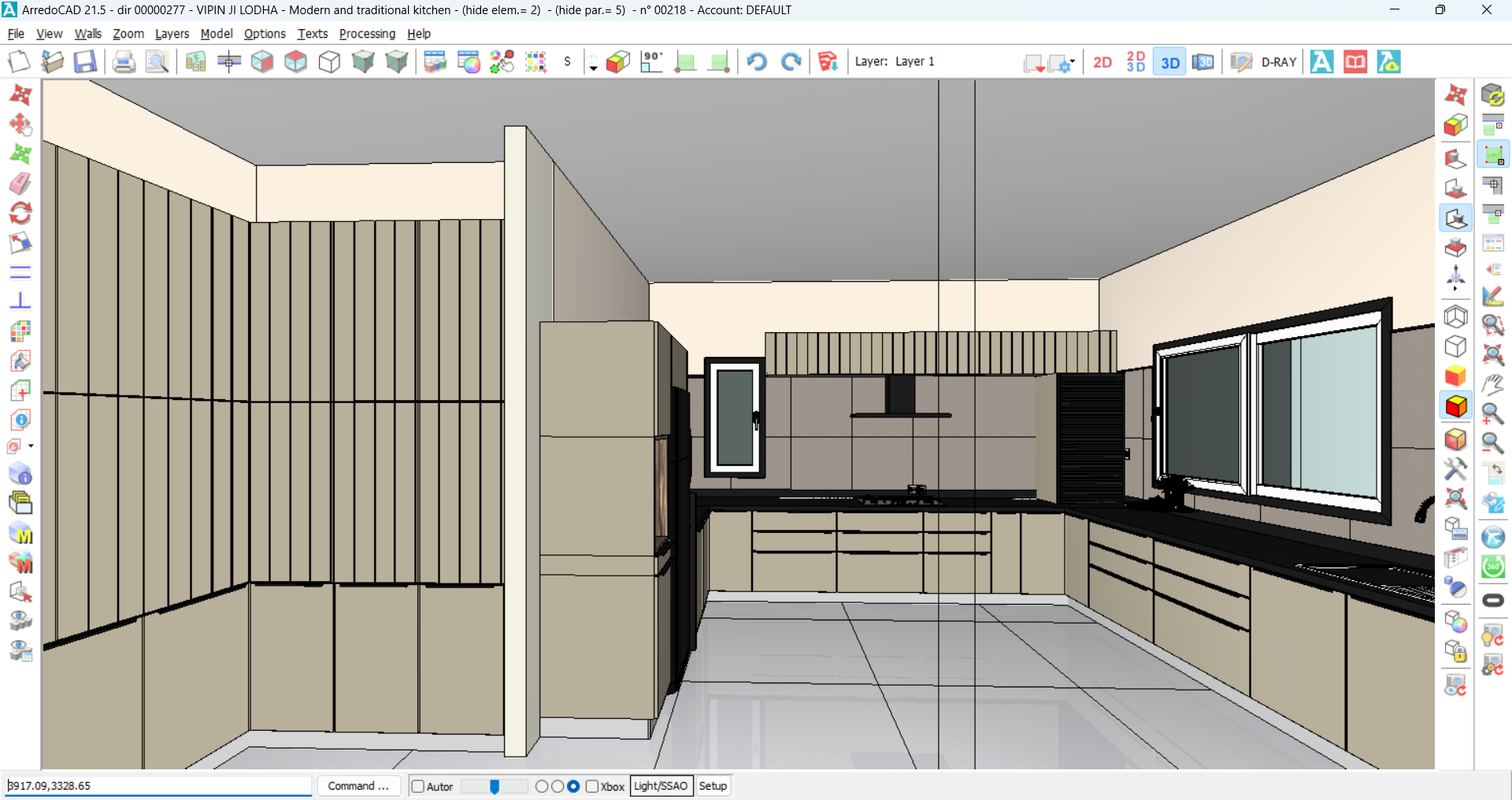Select the 3D view mode
The width and height of the screenshot is (1512, 800).
[x=1169, y=61]
